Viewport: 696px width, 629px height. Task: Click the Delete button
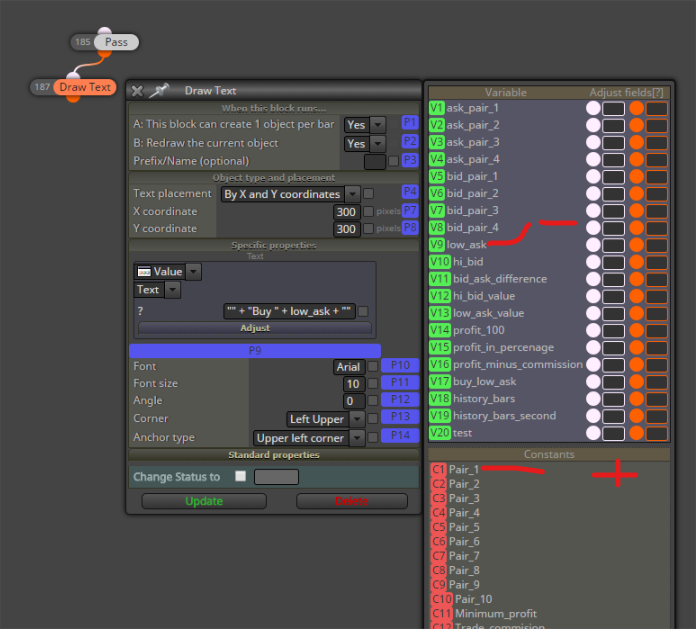pyautogui.click(x=352, y=501)
